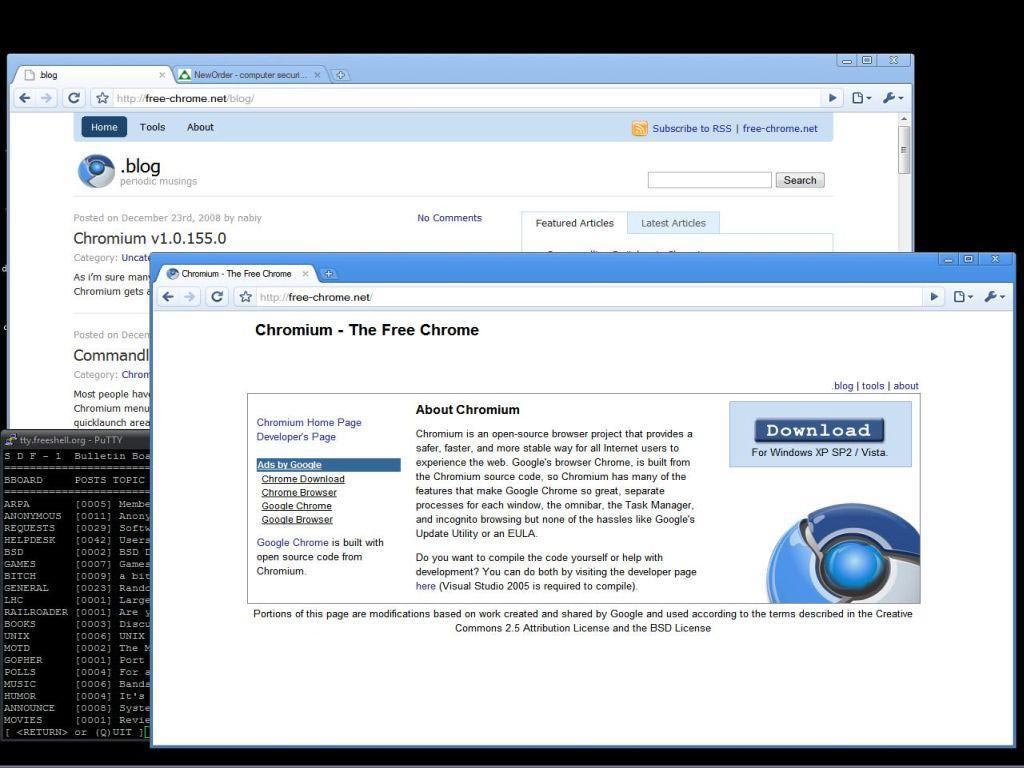
Task: Click MOVIES board row in PuTTY
Action: coord(77,720)
